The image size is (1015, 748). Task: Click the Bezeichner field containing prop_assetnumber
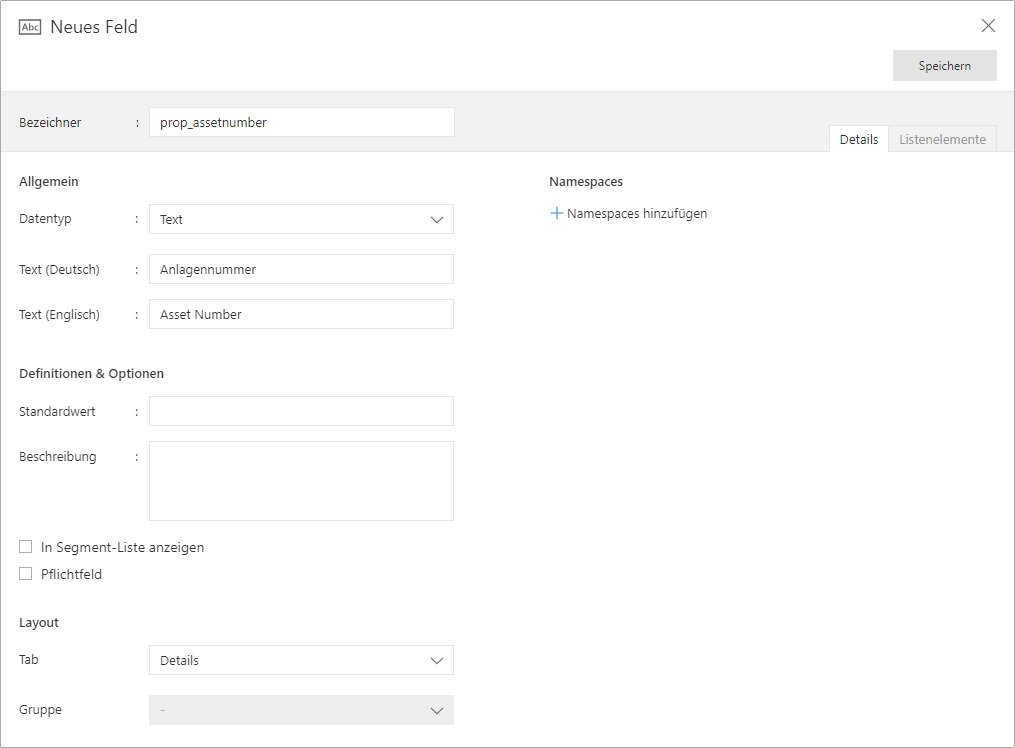pyautogui.click(x=300, y=122)
